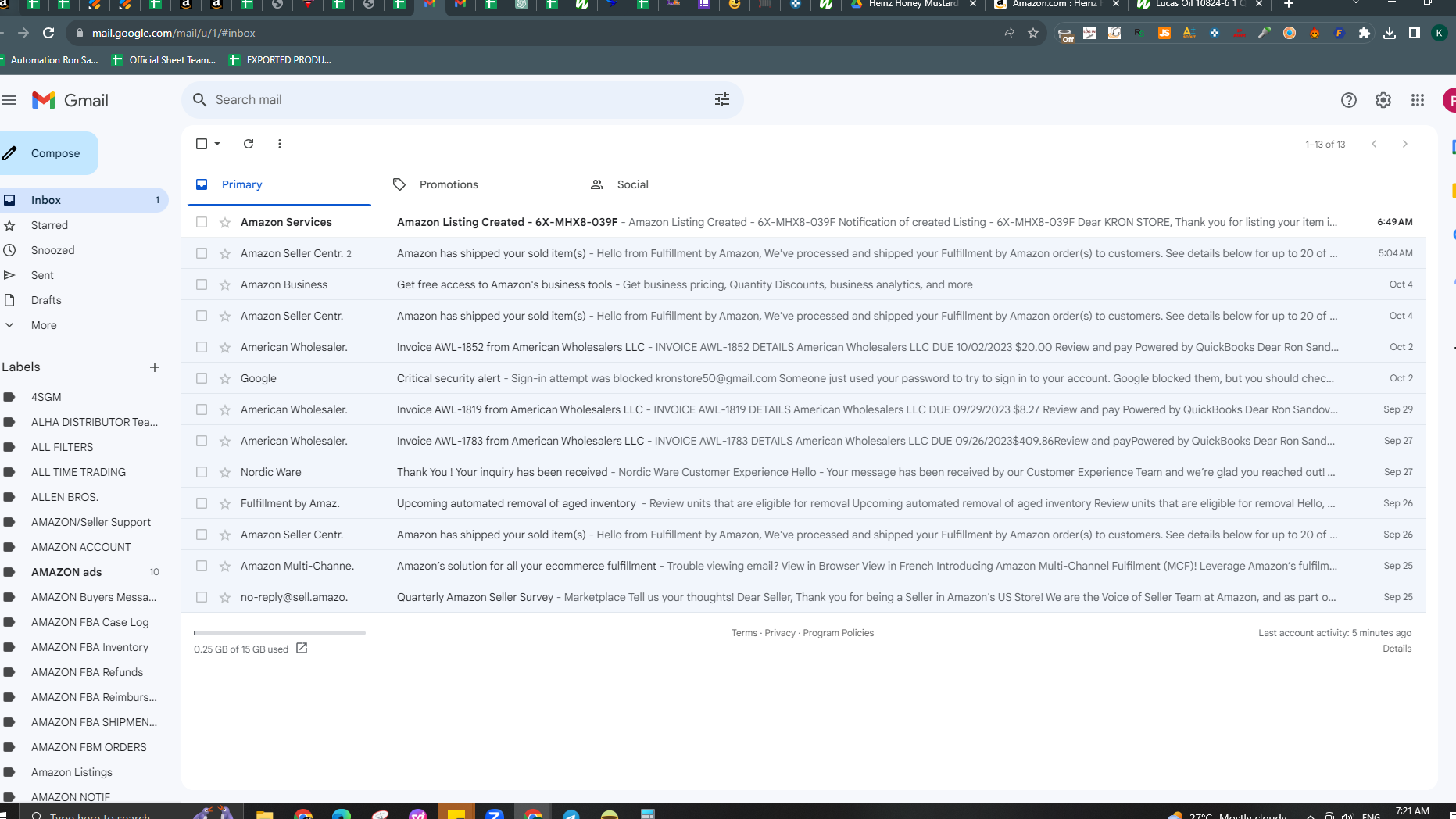The width and height of the screenshot is (1456, 819).
Task: Click the storage usage progress bar
Action: (x=280, y=633)
